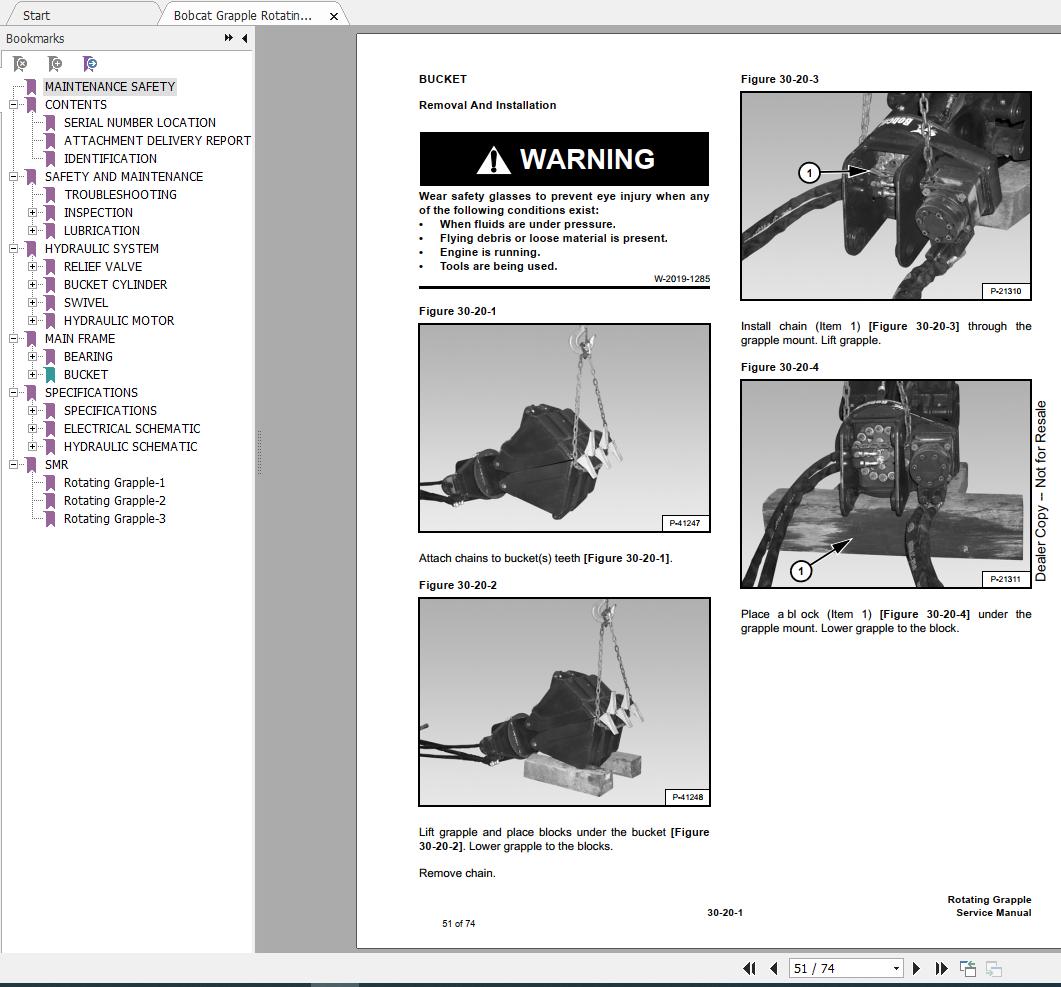Viewport: 1061px width, 987px height.
Task: Open the page number dropdown
Action: [x=896, y=968]
